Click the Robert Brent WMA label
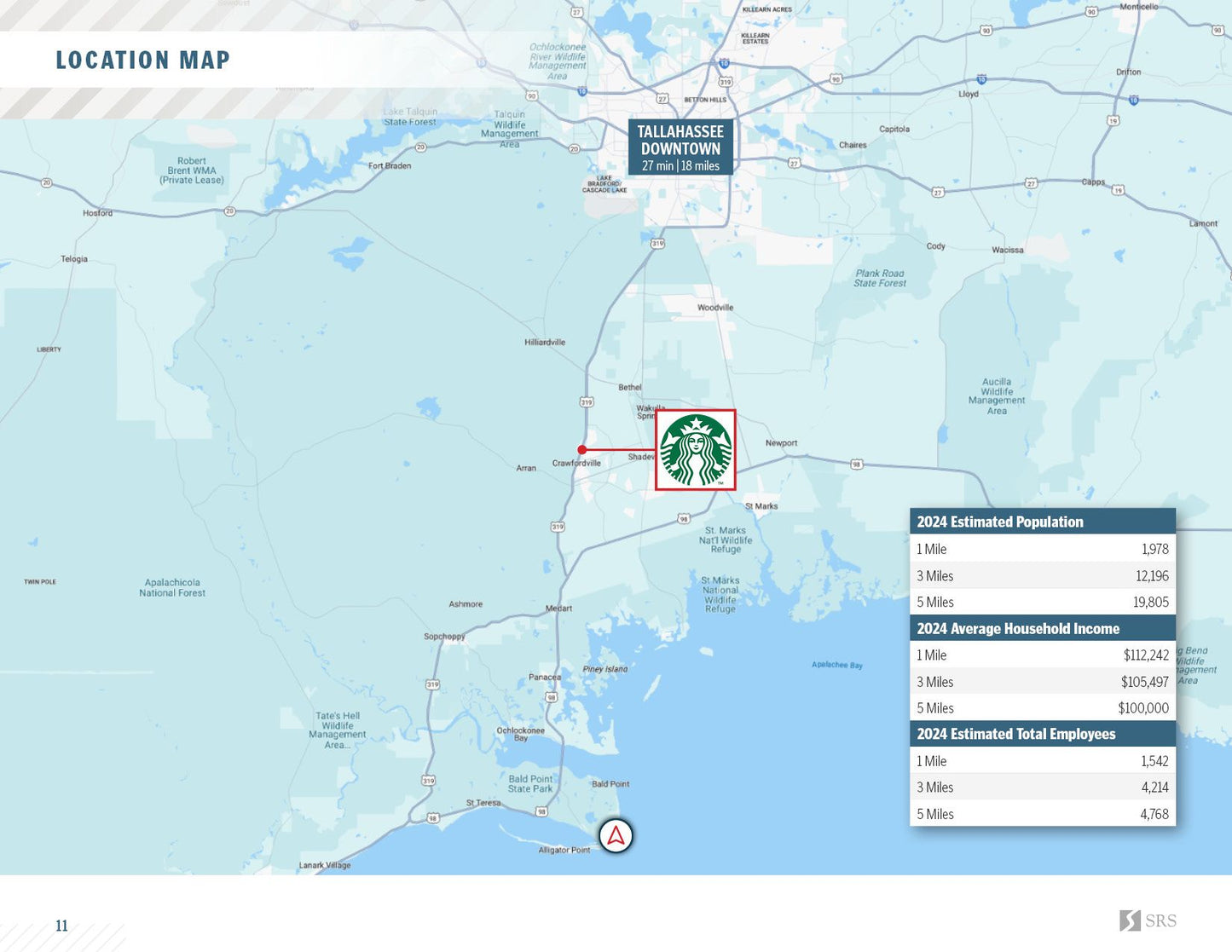Screen dimensions: 1232x952 (192, 170)
